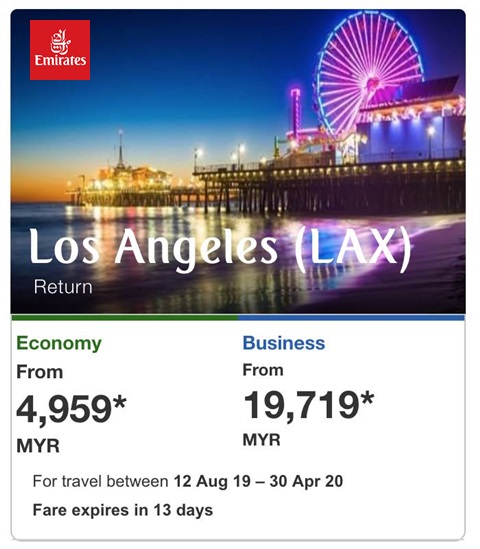This screenshot has height=549, width=480.
Task: Open the Los Angeles pier photo
Action: coord(238,161)
